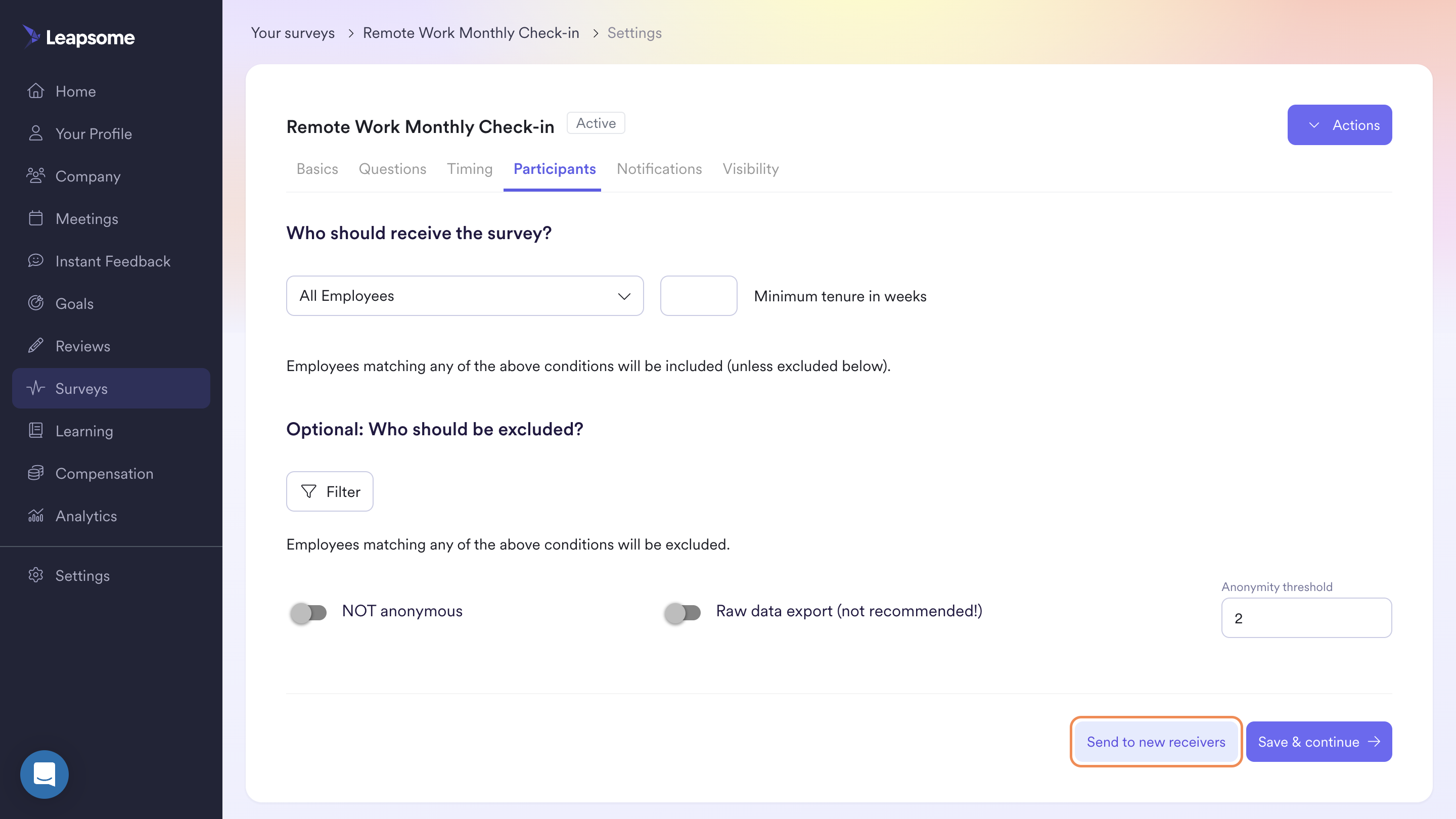Switch to the Basics tab
Screen dimensions: 1456x819
point(317,169)
